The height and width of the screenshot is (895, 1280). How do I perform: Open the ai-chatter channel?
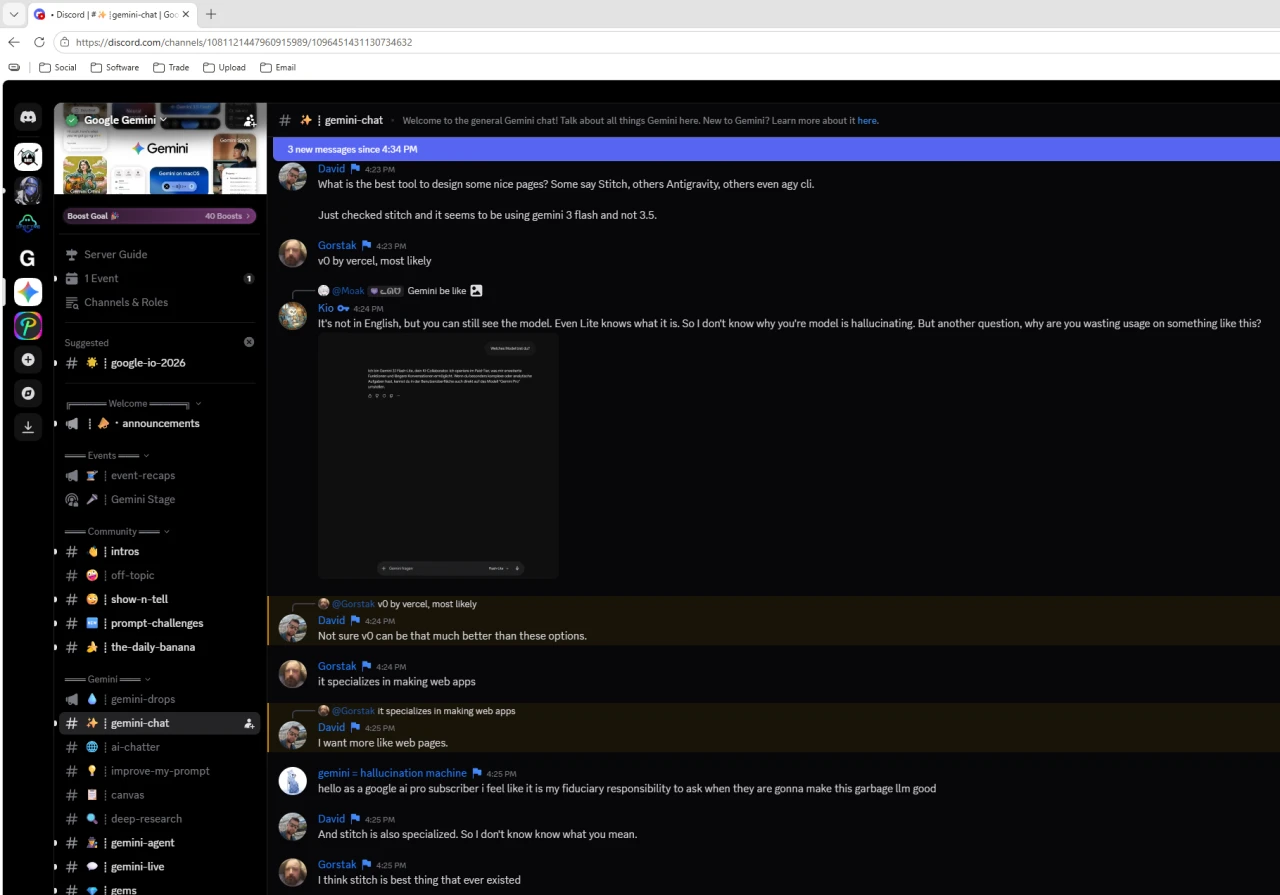[160, 747]
